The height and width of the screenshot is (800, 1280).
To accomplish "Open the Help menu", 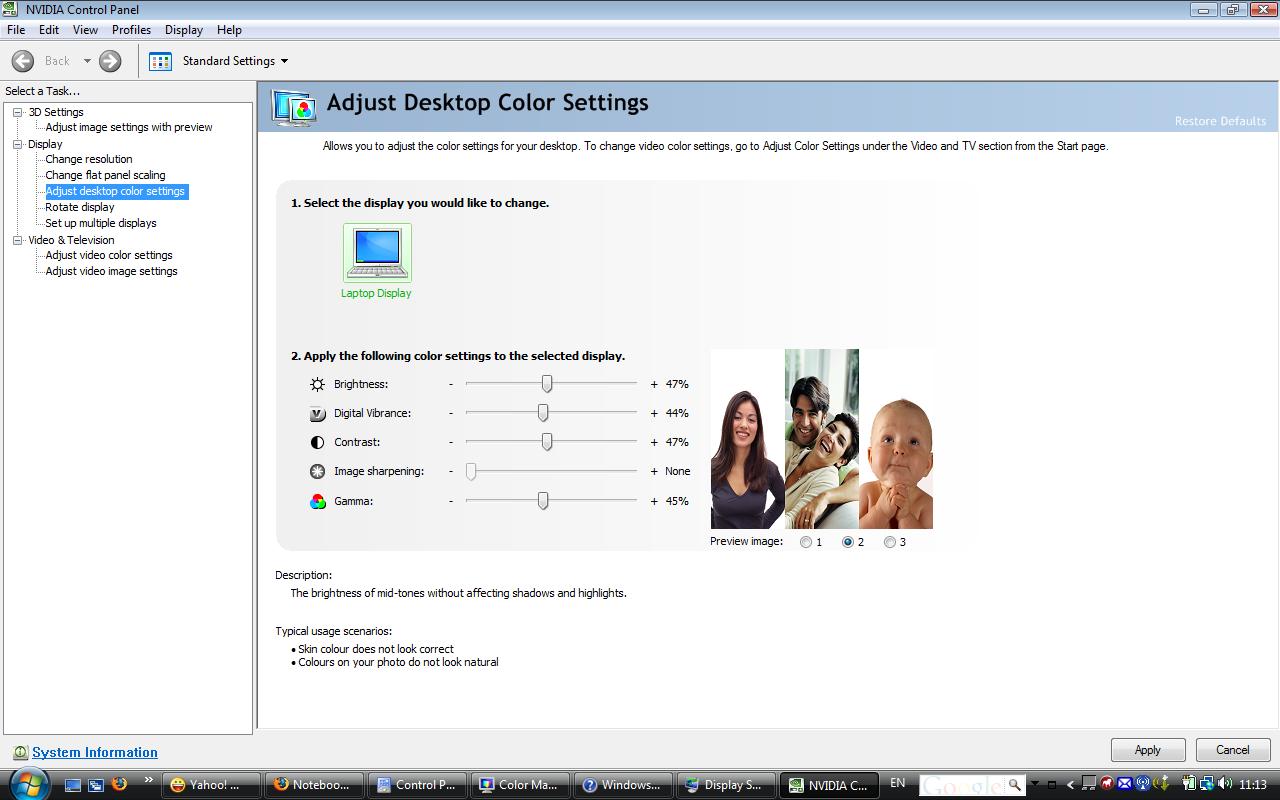I will pos(229,30).
